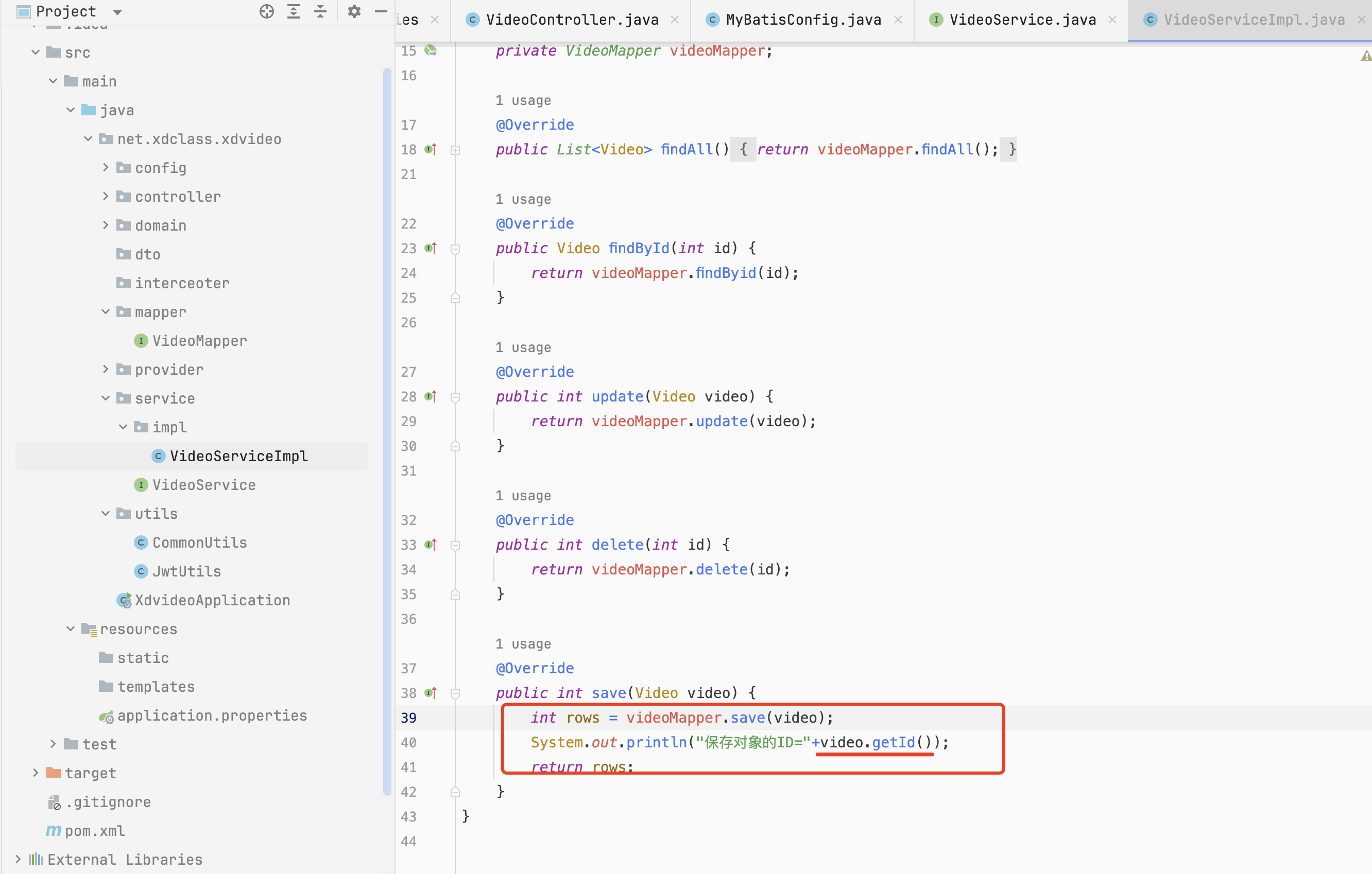Click the Collapse All icon in Project toolbar
The image size is (1372, 874).
coord(320,11)
